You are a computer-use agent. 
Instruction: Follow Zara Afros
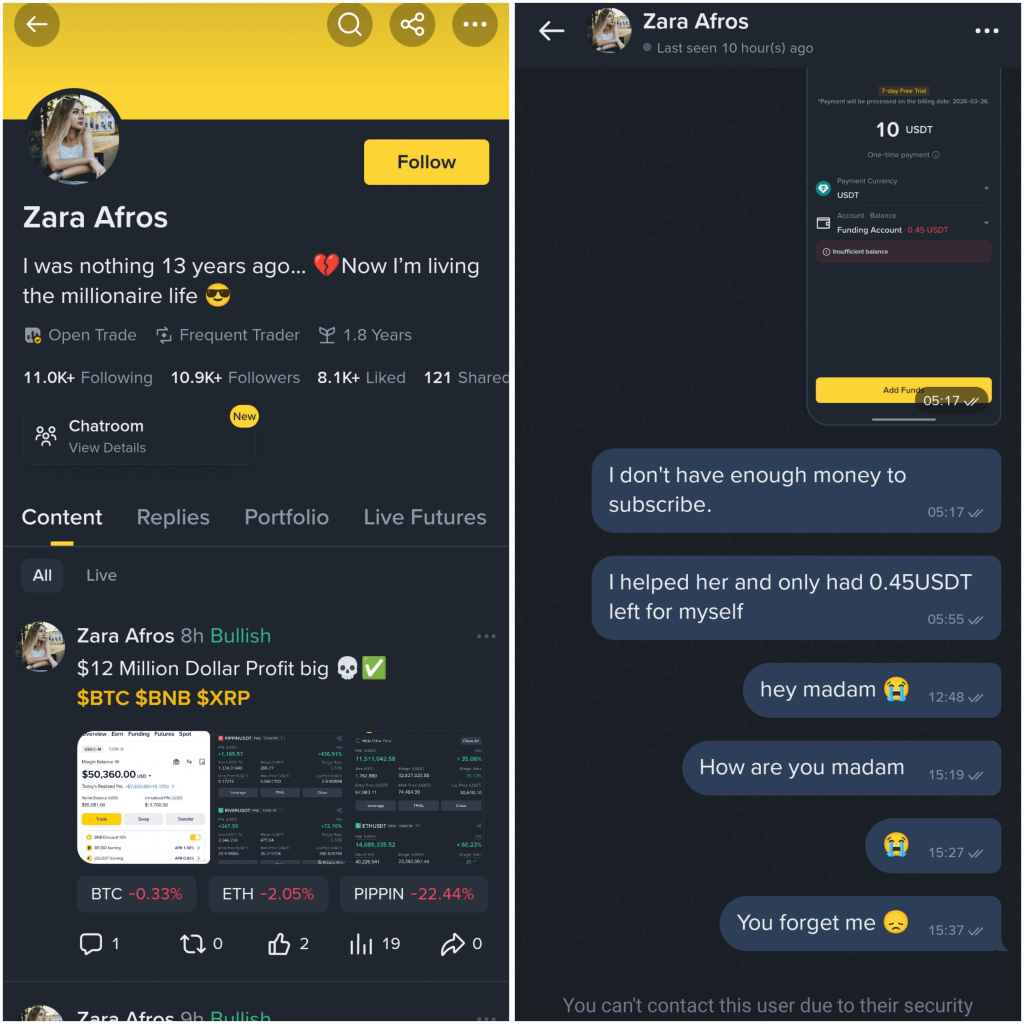pyautogui.click(x=426, y=162)
